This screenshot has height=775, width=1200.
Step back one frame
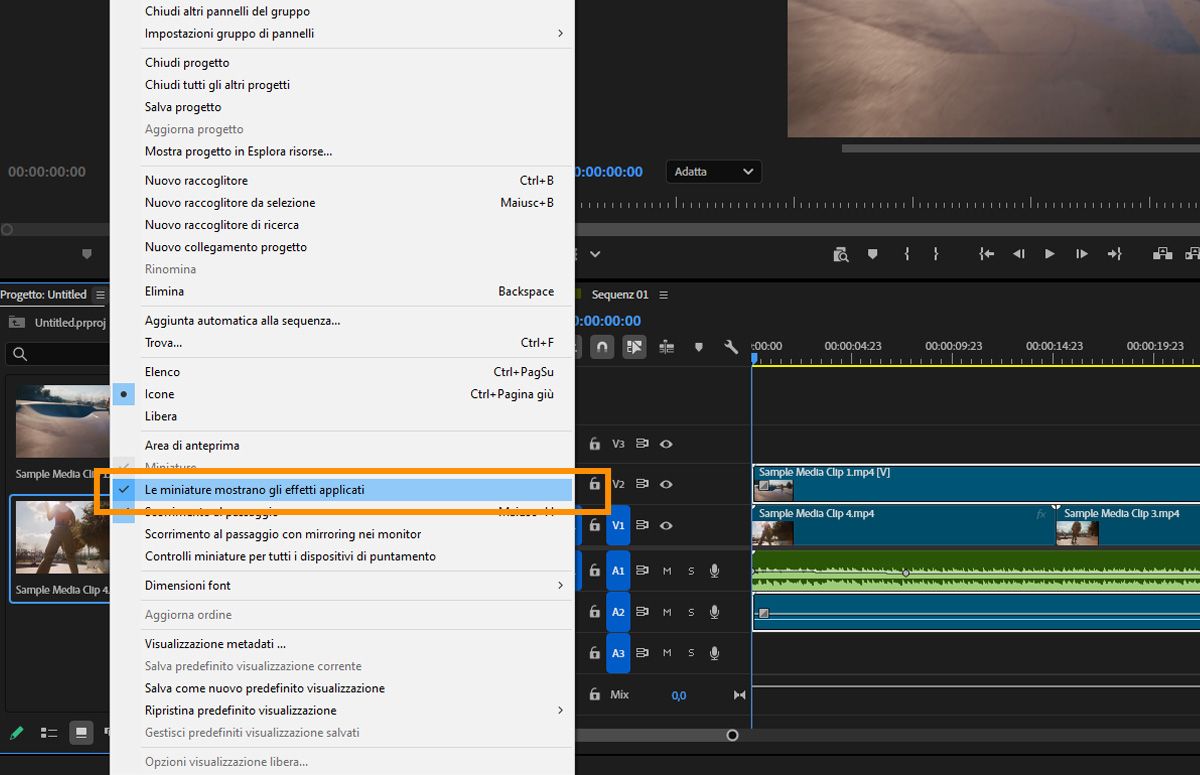coord(1018,254)
